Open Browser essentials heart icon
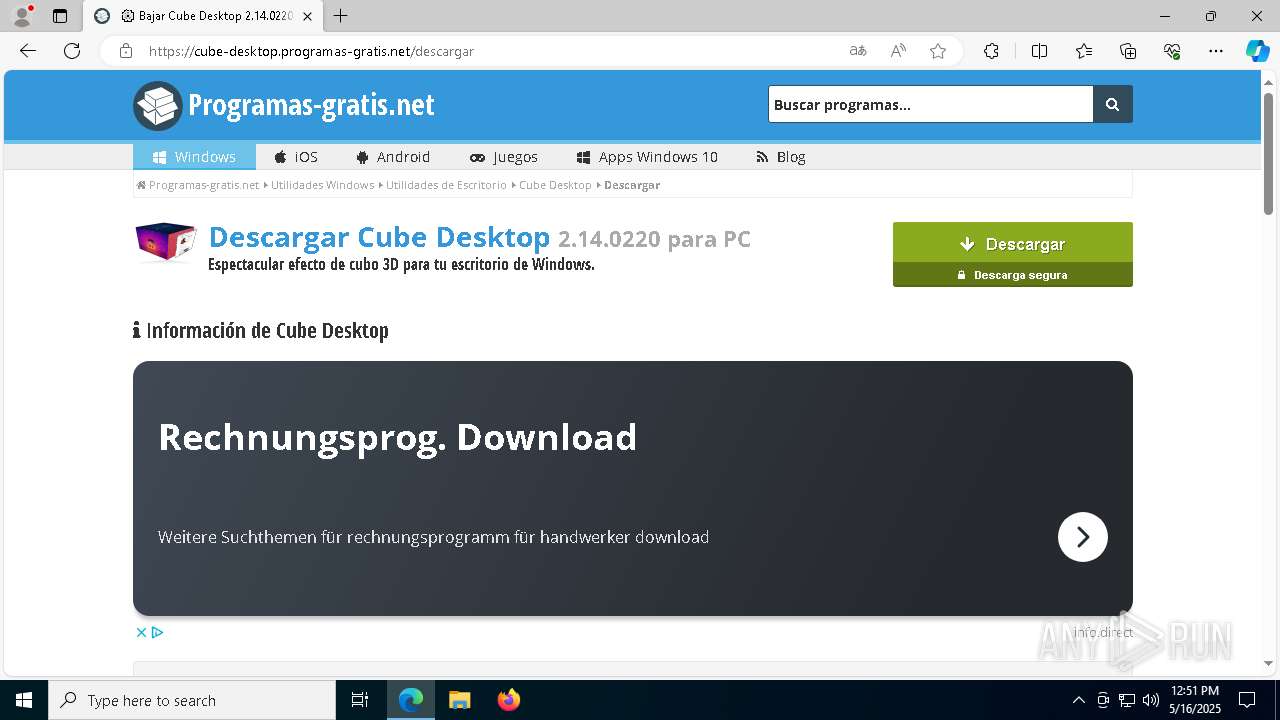1280x720 pixels. [1172, 51]
